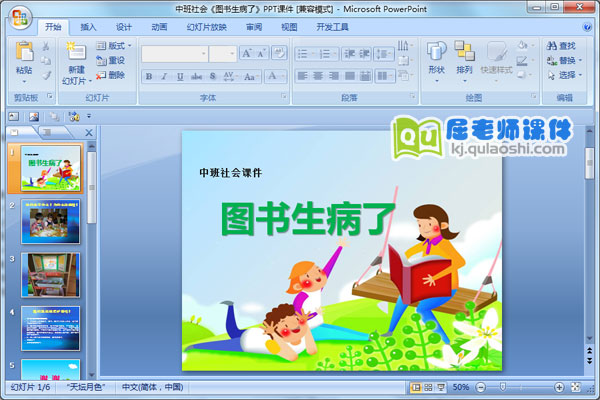The image size is (600, 400).
Task: Click the Cut scissors icon
Action: [46, 46]
